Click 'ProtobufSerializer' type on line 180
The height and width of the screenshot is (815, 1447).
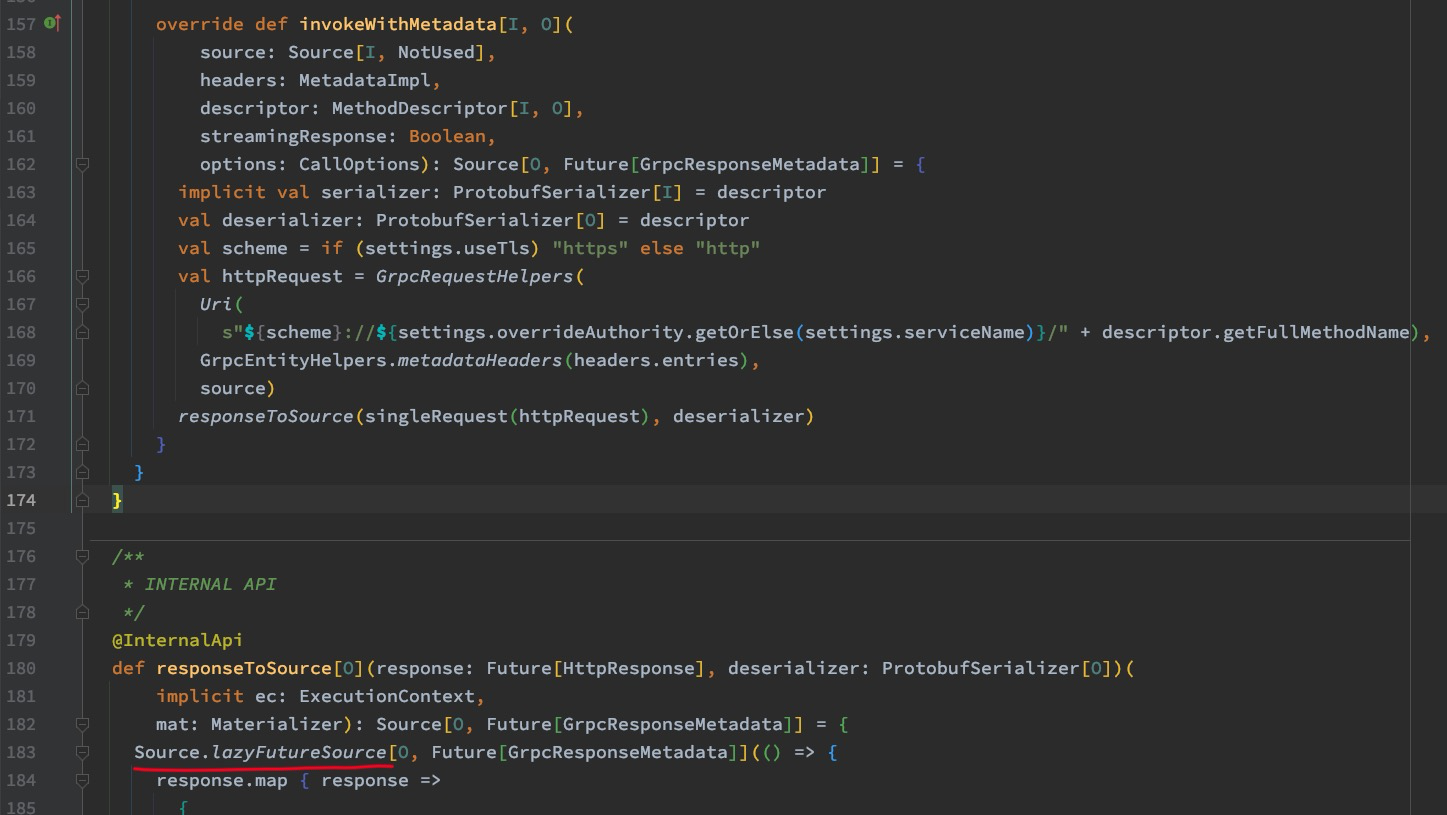(x=981, y=668)
